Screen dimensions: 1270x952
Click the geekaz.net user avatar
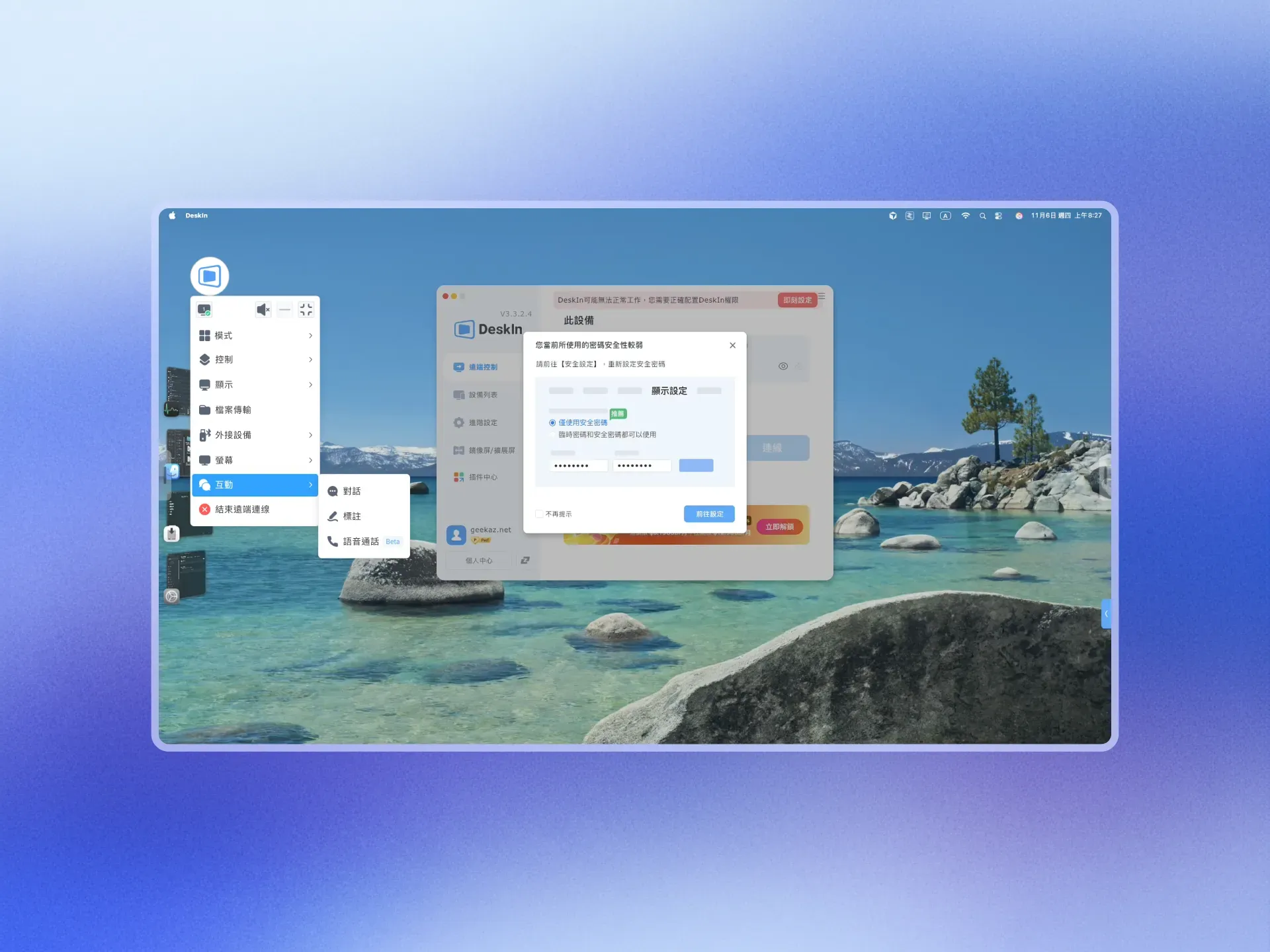click(x=456, y=535)
